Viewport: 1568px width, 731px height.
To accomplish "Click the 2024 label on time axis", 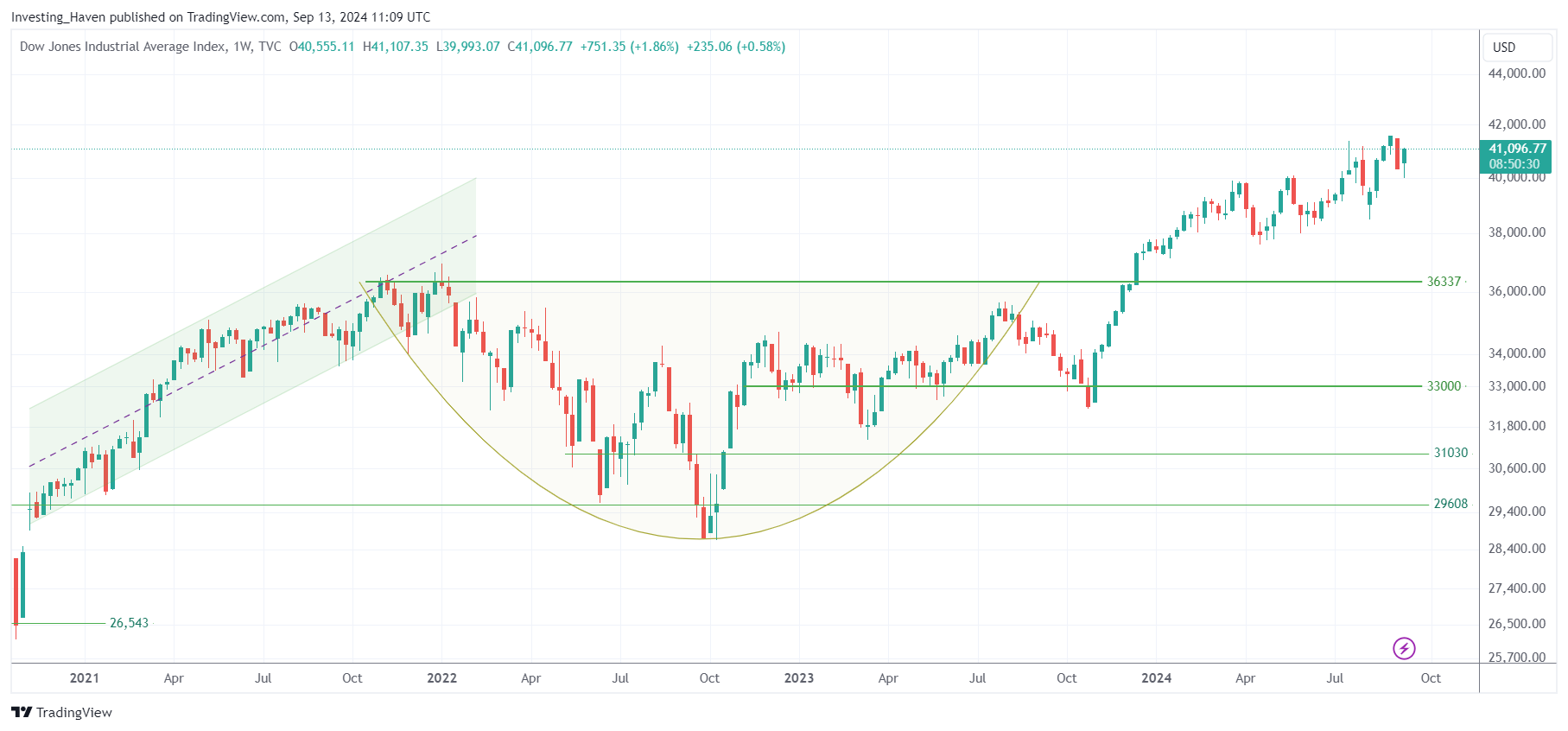I will [1156, 678].
